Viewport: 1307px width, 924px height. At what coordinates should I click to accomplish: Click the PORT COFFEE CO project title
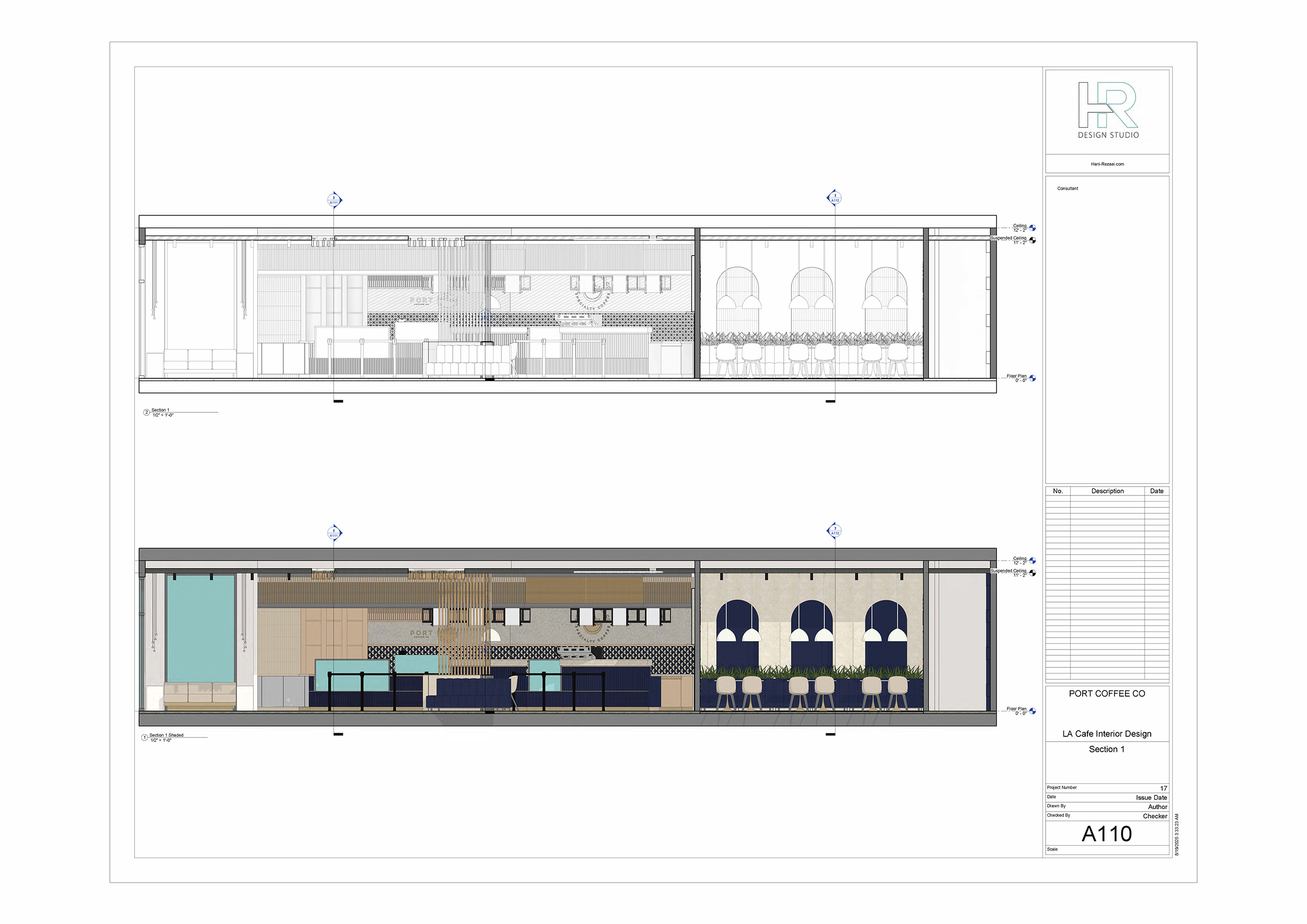[1107, 694]
